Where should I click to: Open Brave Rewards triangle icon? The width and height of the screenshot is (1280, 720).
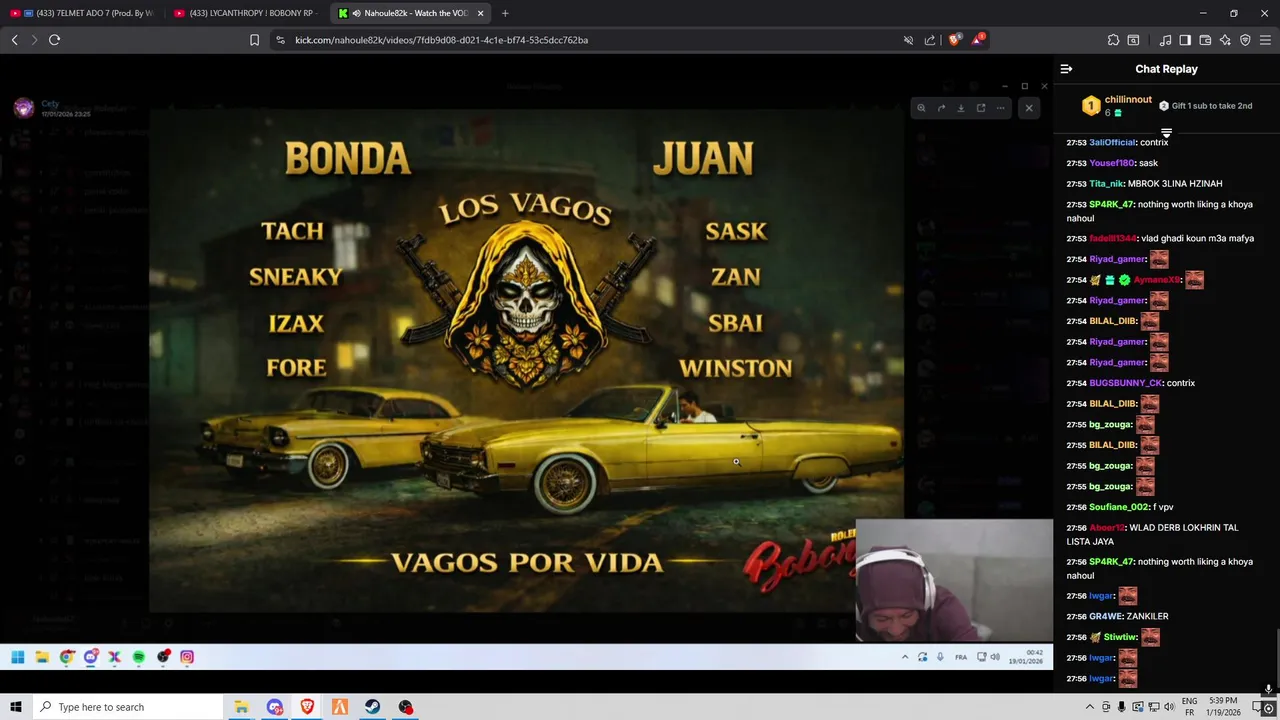tap(978, 40)
